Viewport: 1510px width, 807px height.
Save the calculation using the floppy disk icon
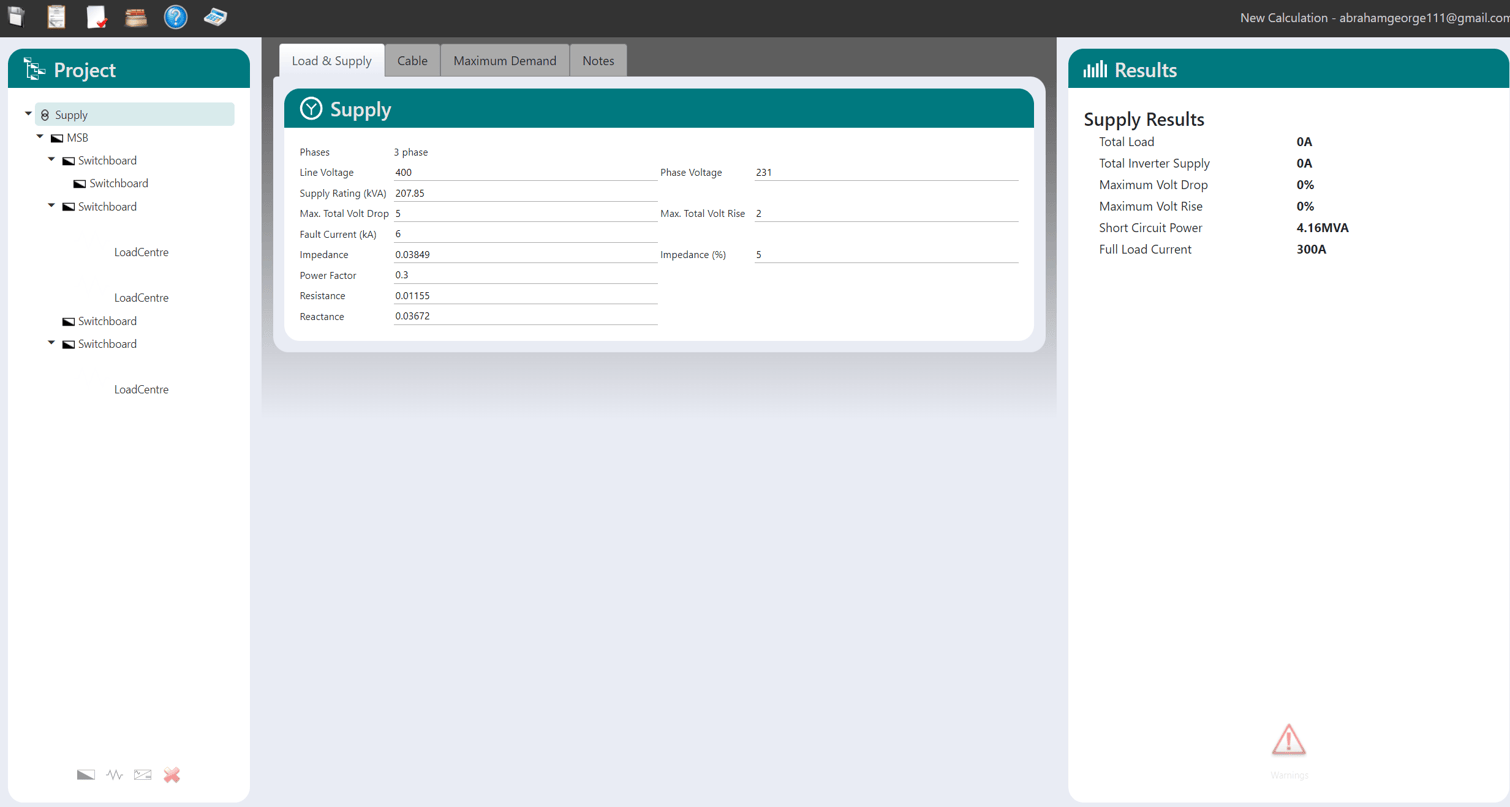[16, 16]
